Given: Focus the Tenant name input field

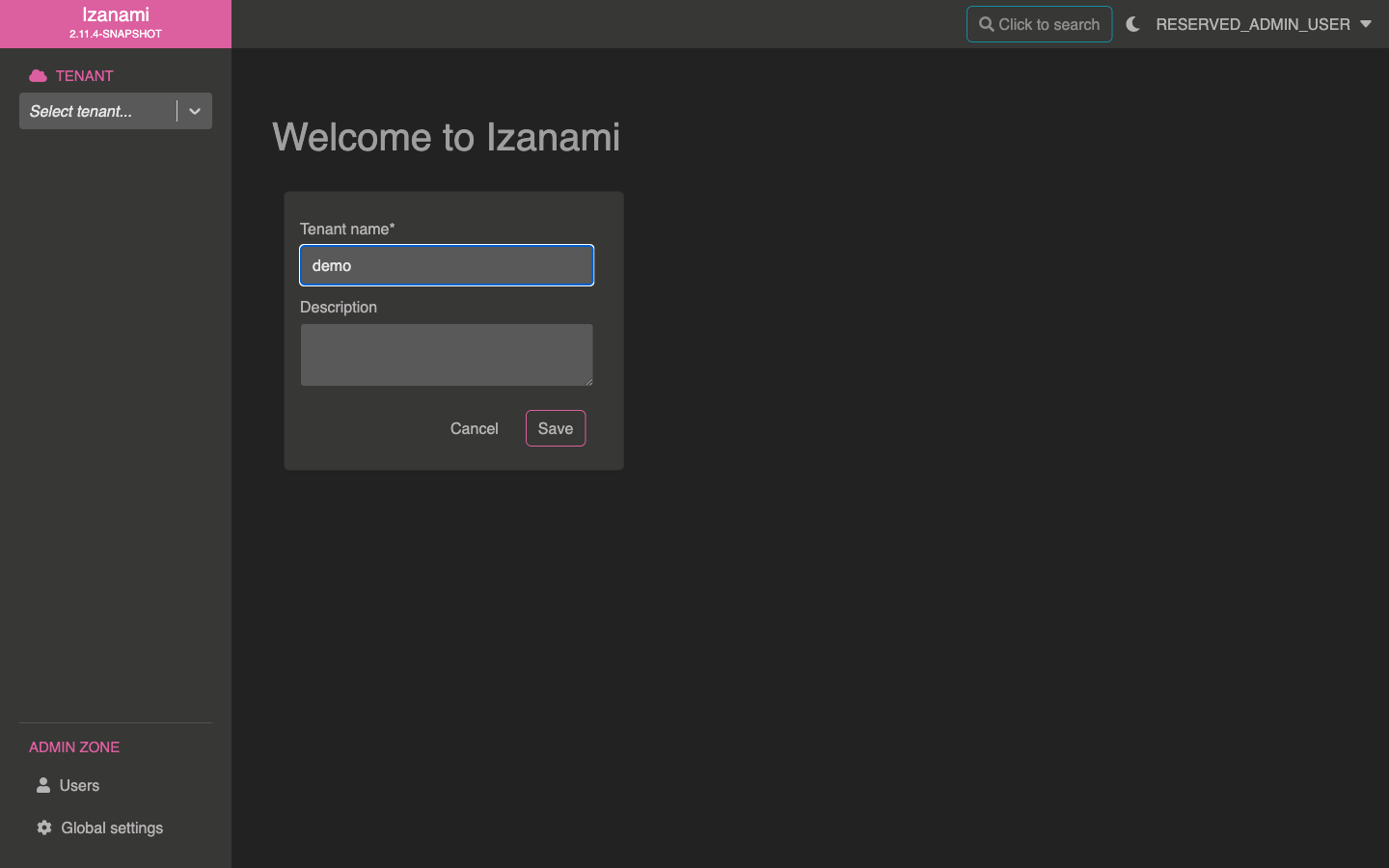Looking at the screenshot, I should pos(447,265).
